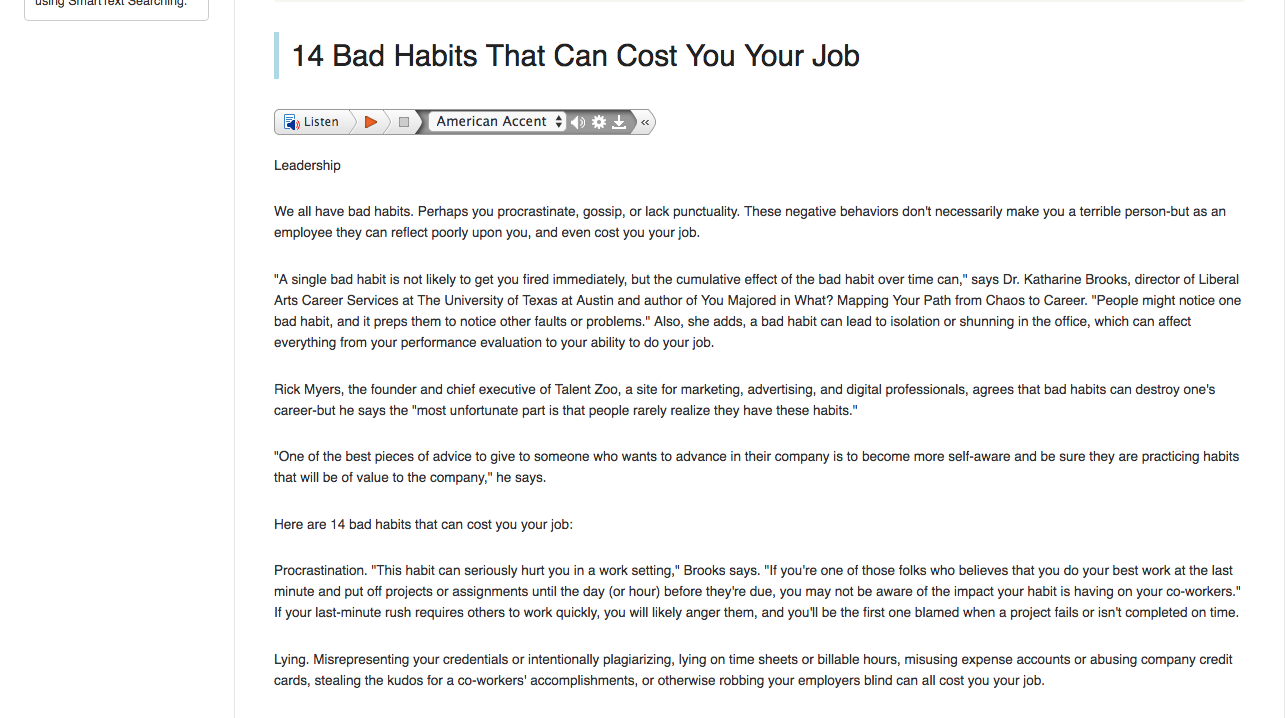
Task: Click the Listen button in the audio toolbar
Action: [x=312, y=122]
